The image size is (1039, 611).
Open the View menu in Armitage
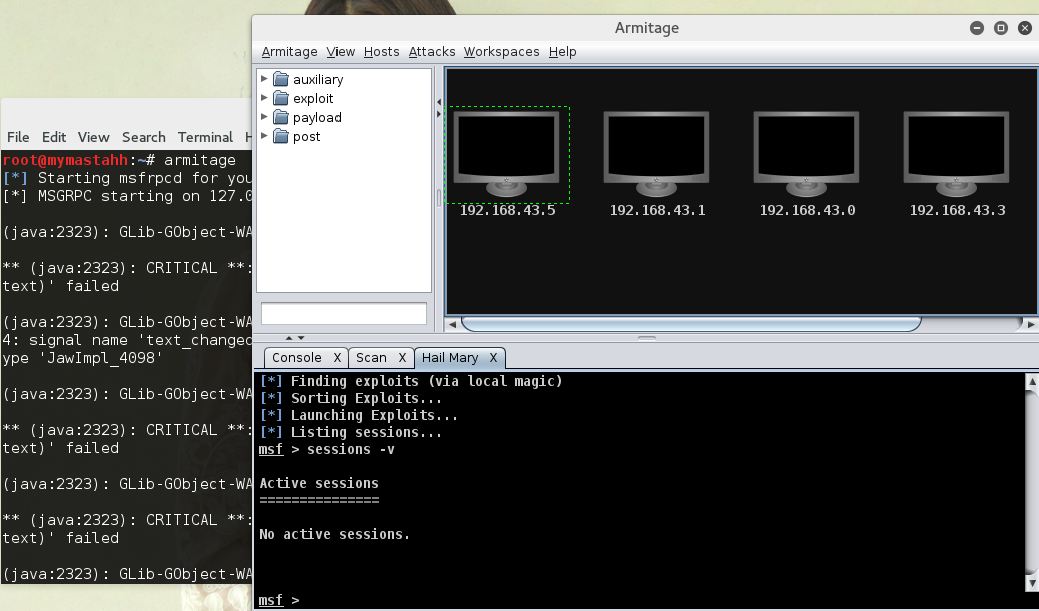(341, 52)
